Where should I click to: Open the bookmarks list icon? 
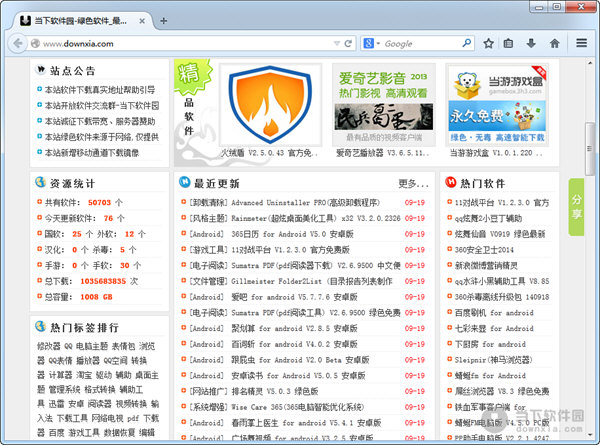tap(508, 43)
